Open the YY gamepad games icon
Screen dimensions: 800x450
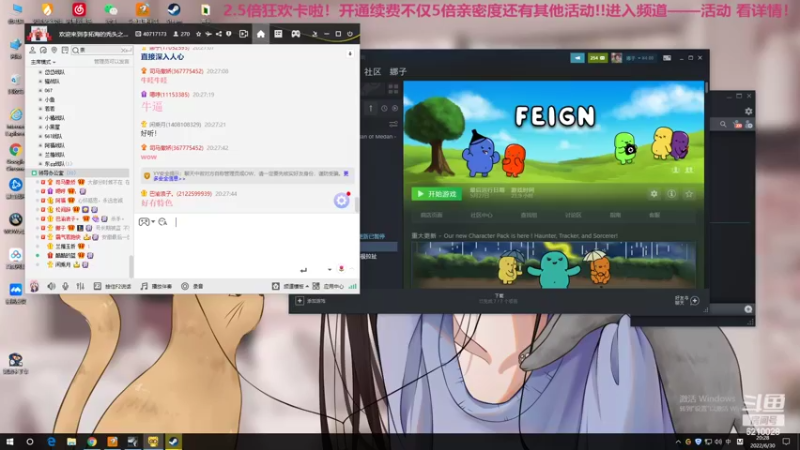coord(295,34)
